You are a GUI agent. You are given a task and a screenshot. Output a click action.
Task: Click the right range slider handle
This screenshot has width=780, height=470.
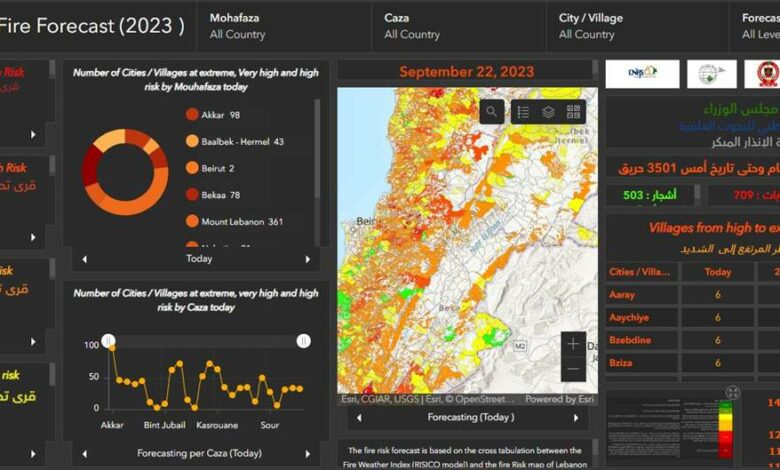point(303,341)
